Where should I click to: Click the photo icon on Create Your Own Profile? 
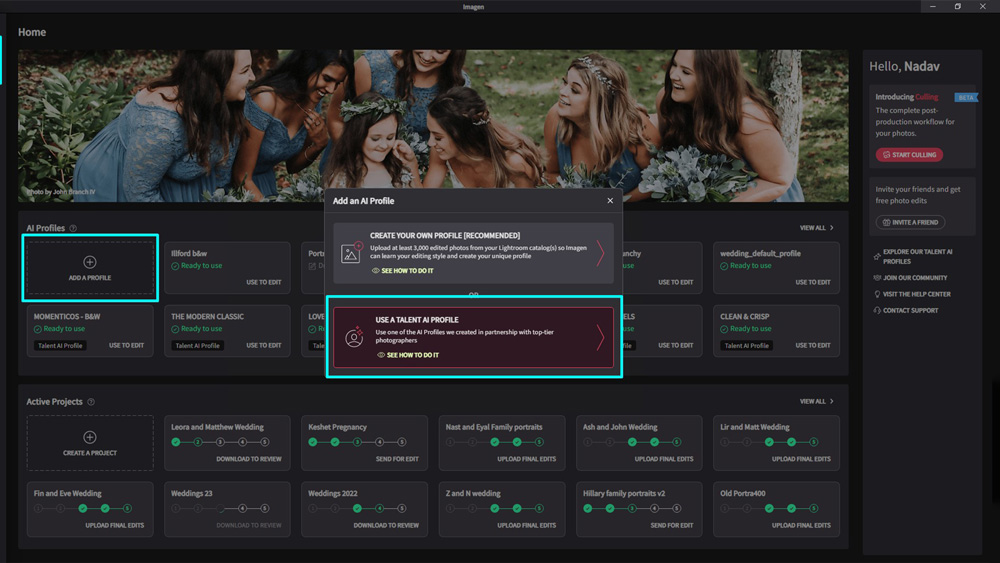coord(351,253)
